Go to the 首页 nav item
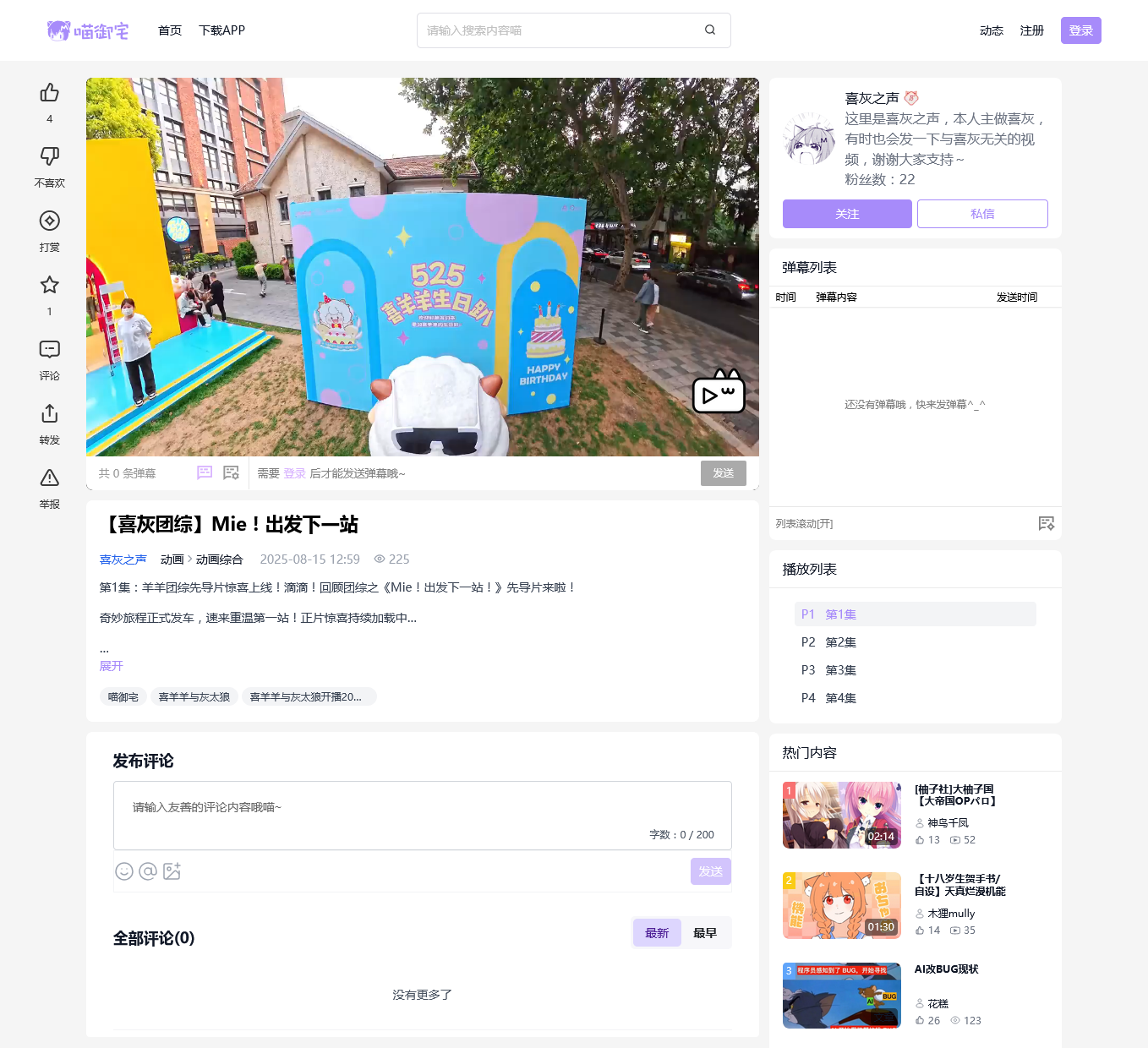Viewport: 1148px width, 1048px height. point(170,30)
